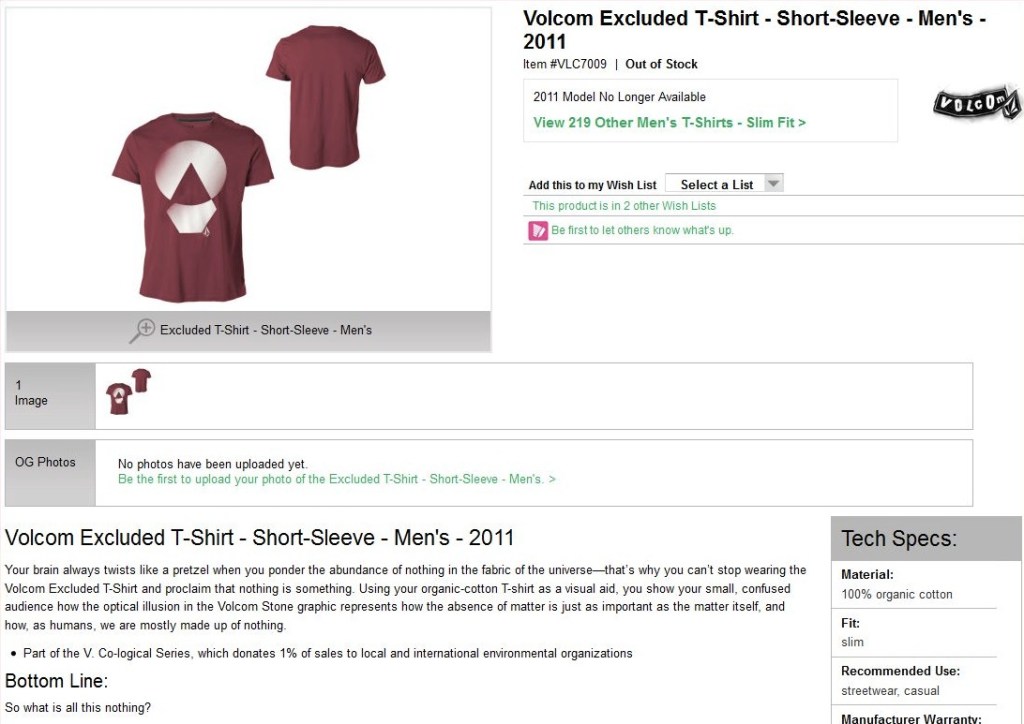Image resolution: width=1024 pixels, height=724 pixels.
Task: Click the 'Tech Specs' panel header
Action: point(899,539)
